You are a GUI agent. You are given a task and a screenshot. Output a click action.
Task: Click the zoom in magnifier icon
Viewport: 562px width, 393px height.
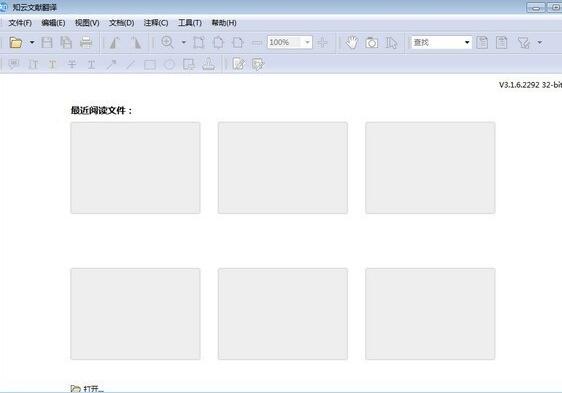[167, 42]
